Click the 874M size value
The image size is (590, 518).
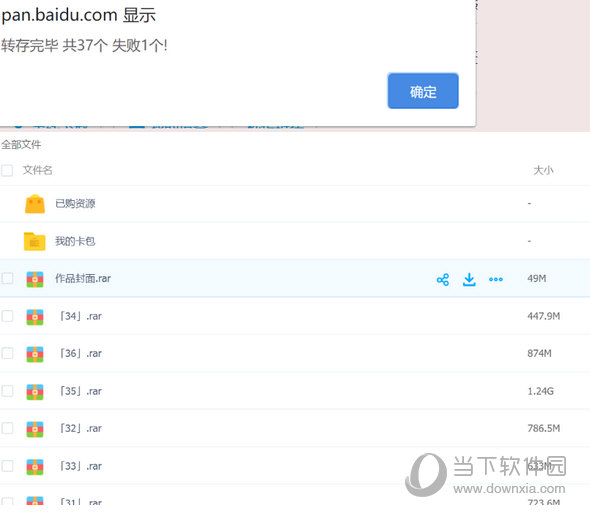pos(539,353)
